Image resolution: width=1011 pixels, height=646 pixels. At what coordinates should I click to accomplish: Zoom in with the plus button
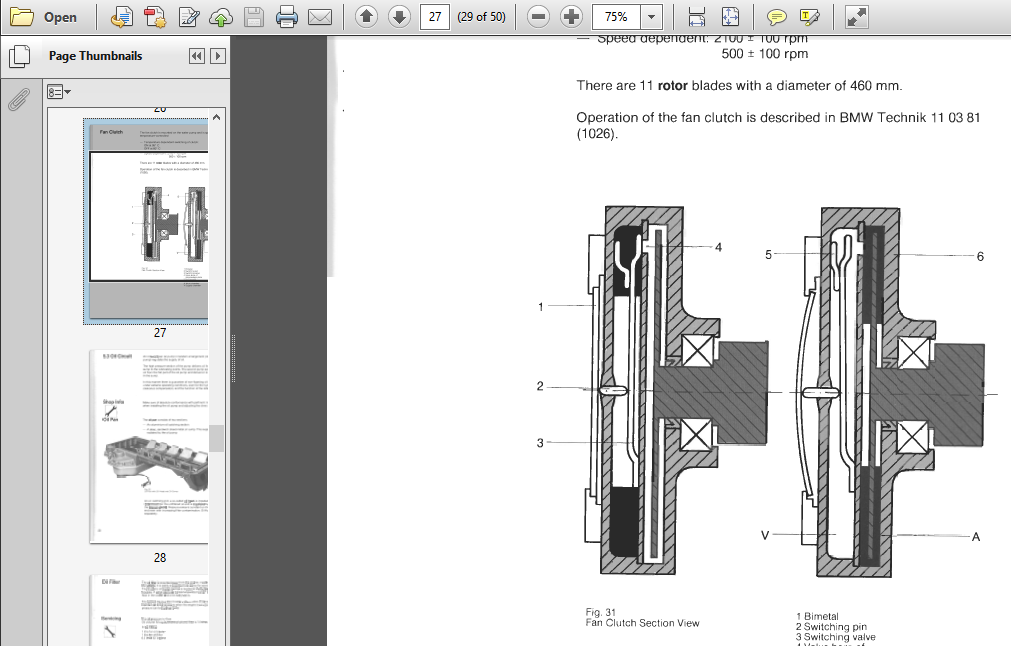(x=571, y=17)
